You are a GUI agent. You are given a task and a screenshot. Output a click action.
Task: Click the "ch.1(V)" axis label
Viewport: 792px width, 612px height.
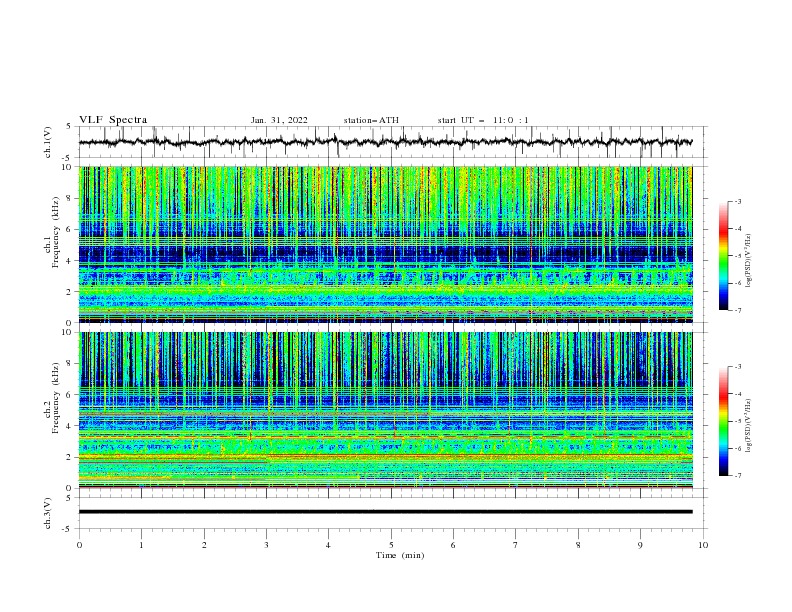[x=48, y=142]
